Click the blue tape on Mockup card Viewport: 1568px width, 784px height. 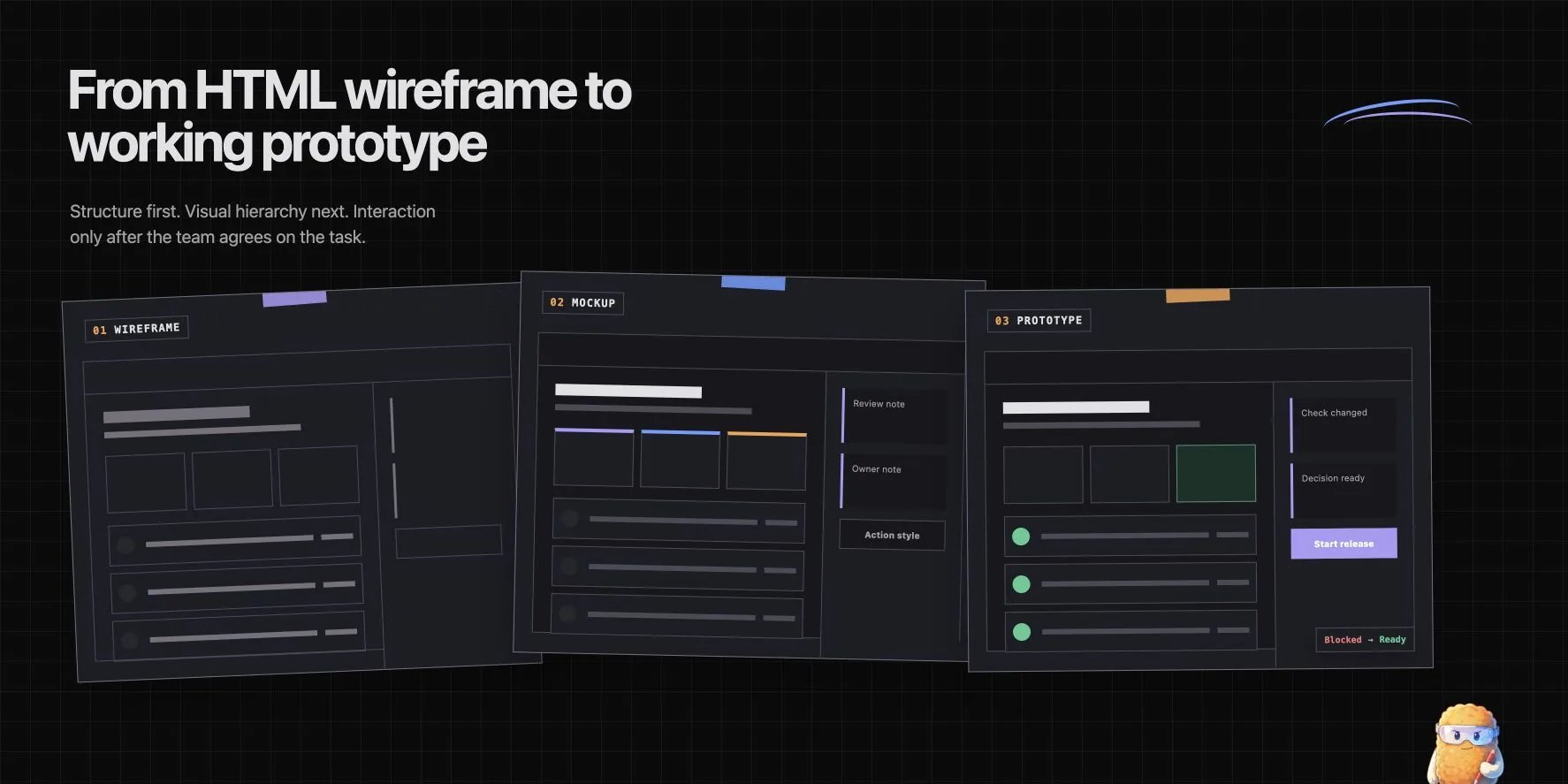tap(753, 283)
